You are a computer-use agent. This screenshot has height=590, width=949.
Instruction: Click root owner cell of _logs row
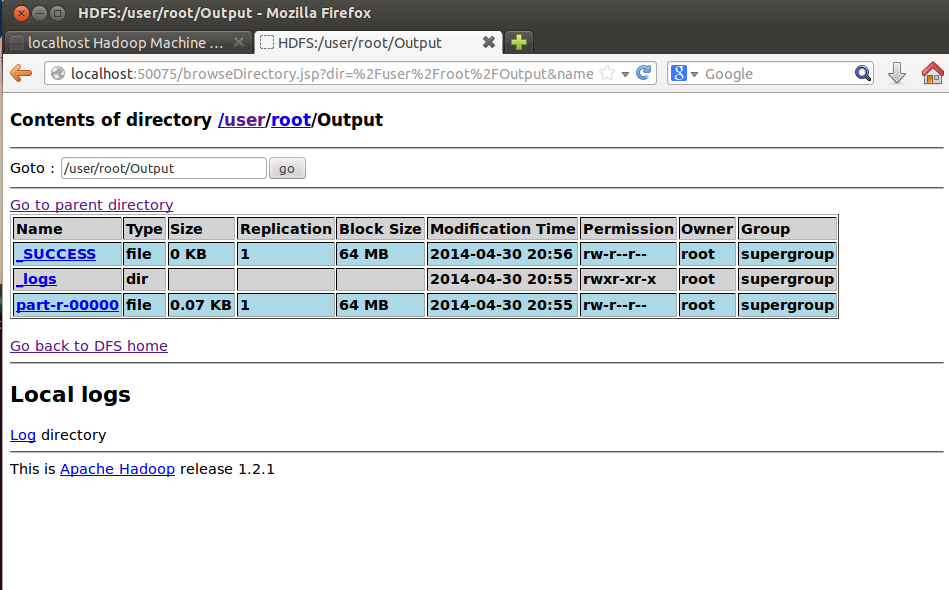click(707, 280)
